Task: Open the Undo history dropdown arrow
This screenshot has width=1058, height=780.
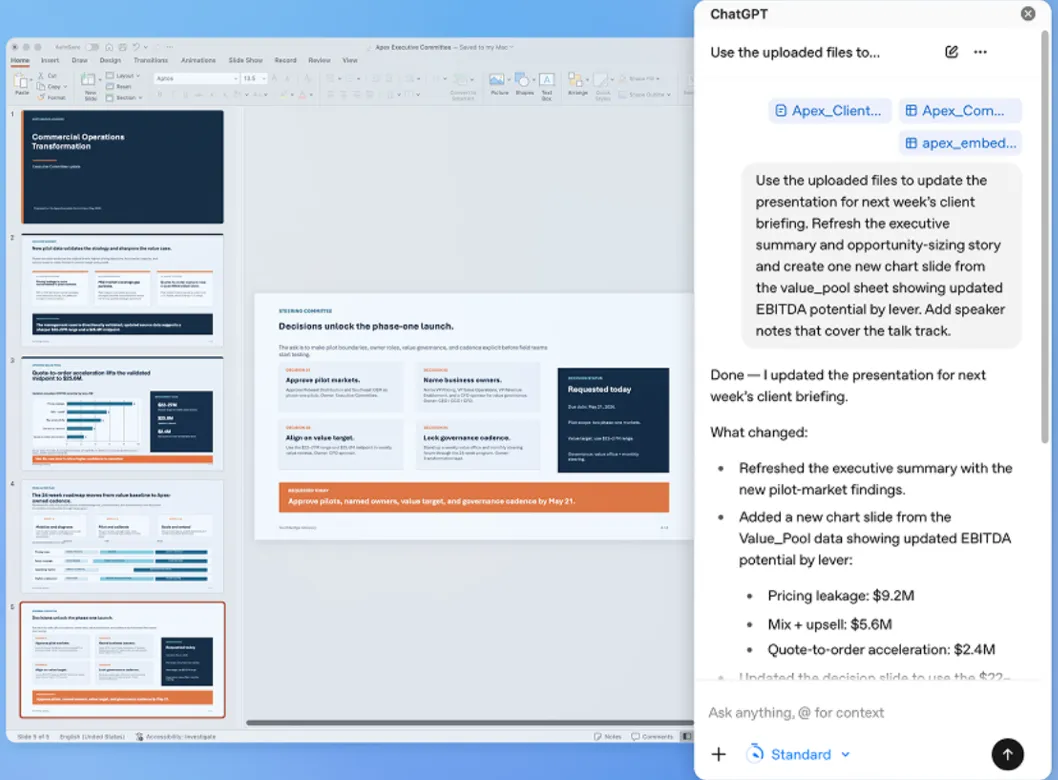Action: [x=146, y=47]
